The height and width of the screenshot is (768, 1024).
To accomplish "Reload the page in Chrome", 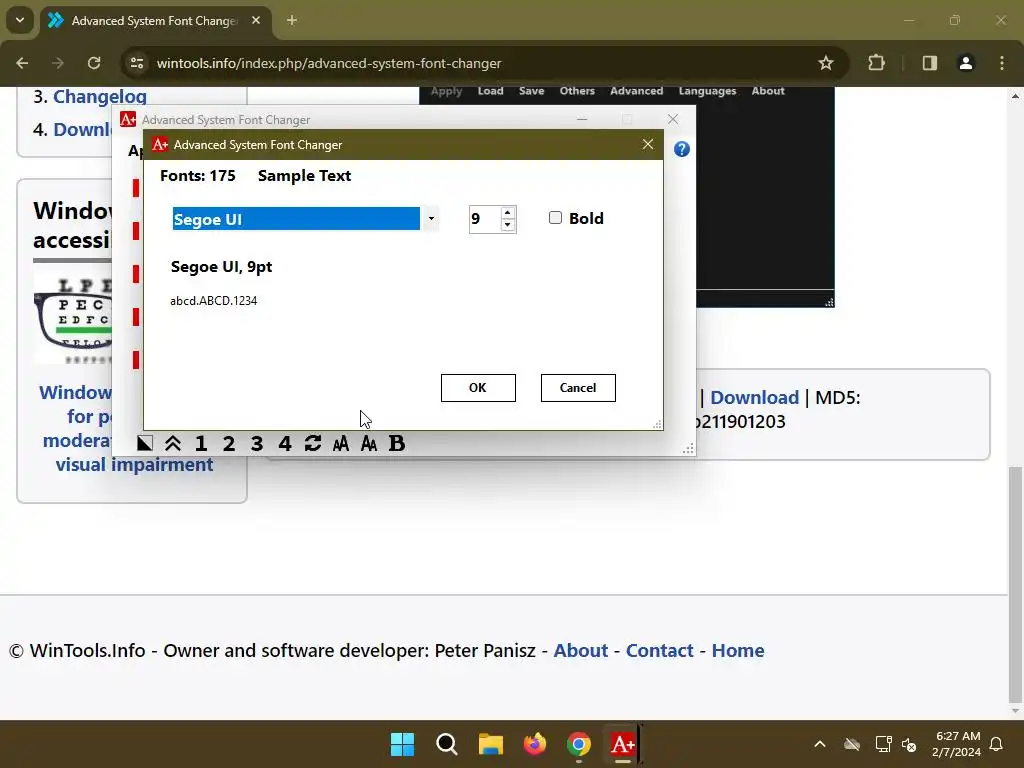I will (x=94, y=63).
